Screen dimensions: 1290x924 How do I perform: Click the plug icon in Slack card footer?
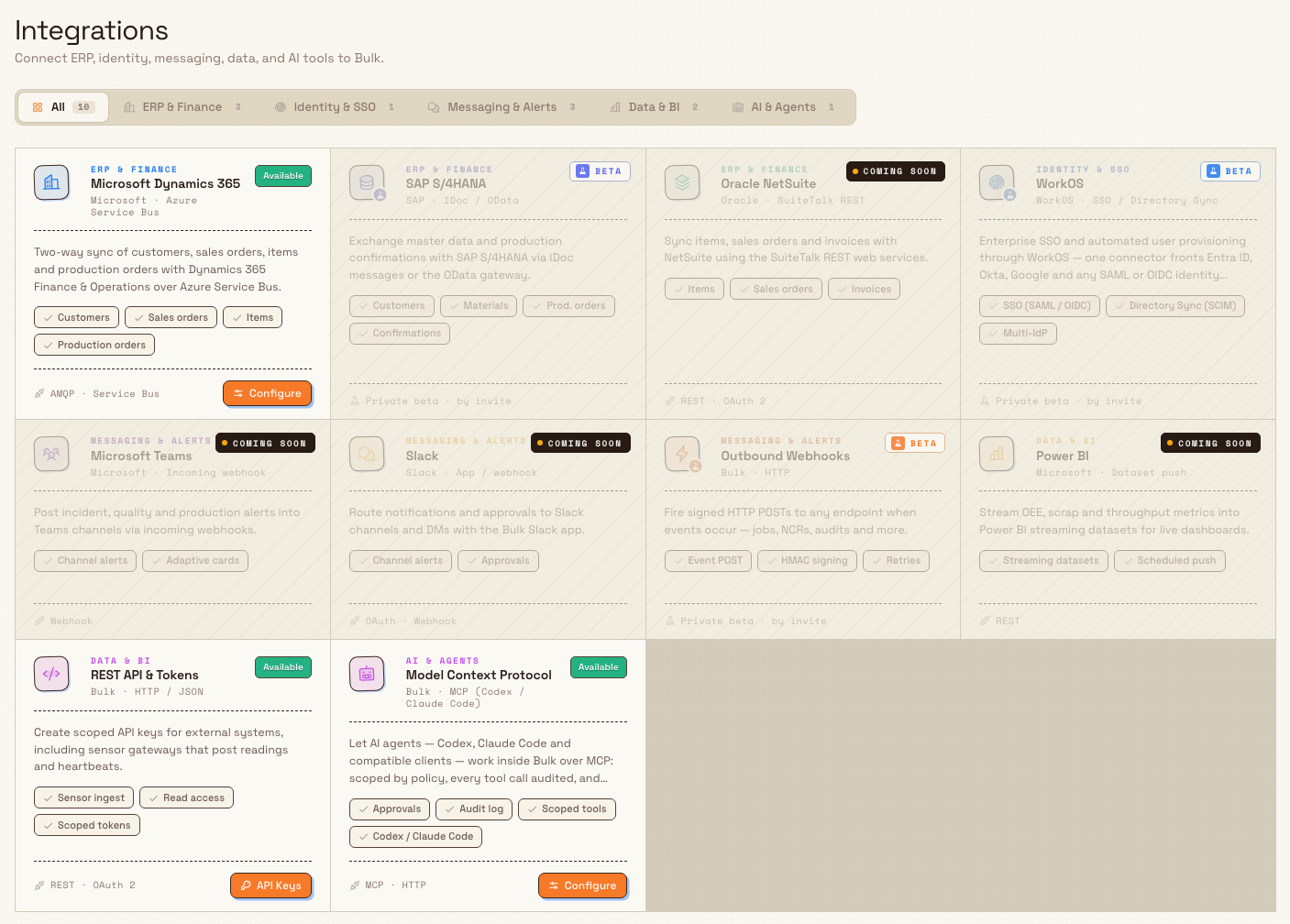click(x=355, y=621)
